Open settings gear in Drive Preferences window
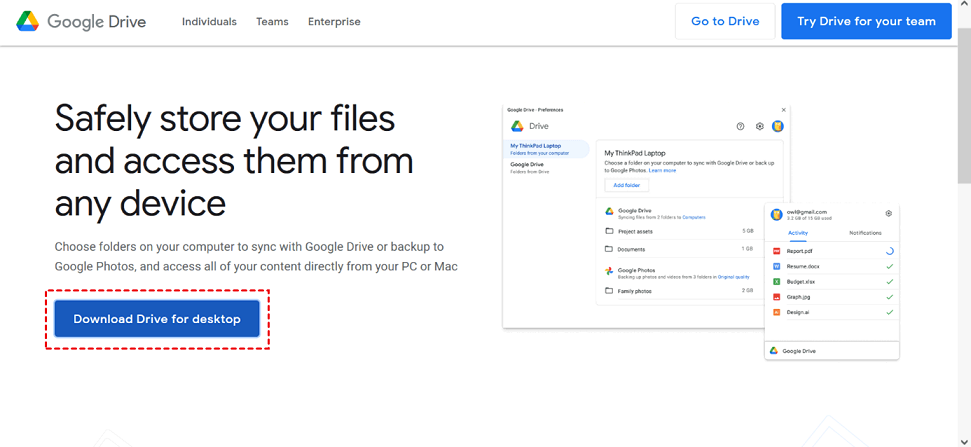The height and width of the screenshot is (447, 971). 759,127
